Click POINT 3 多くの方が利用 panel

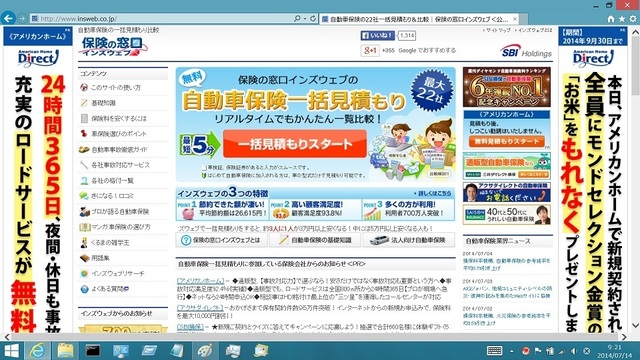coord(408,209)
